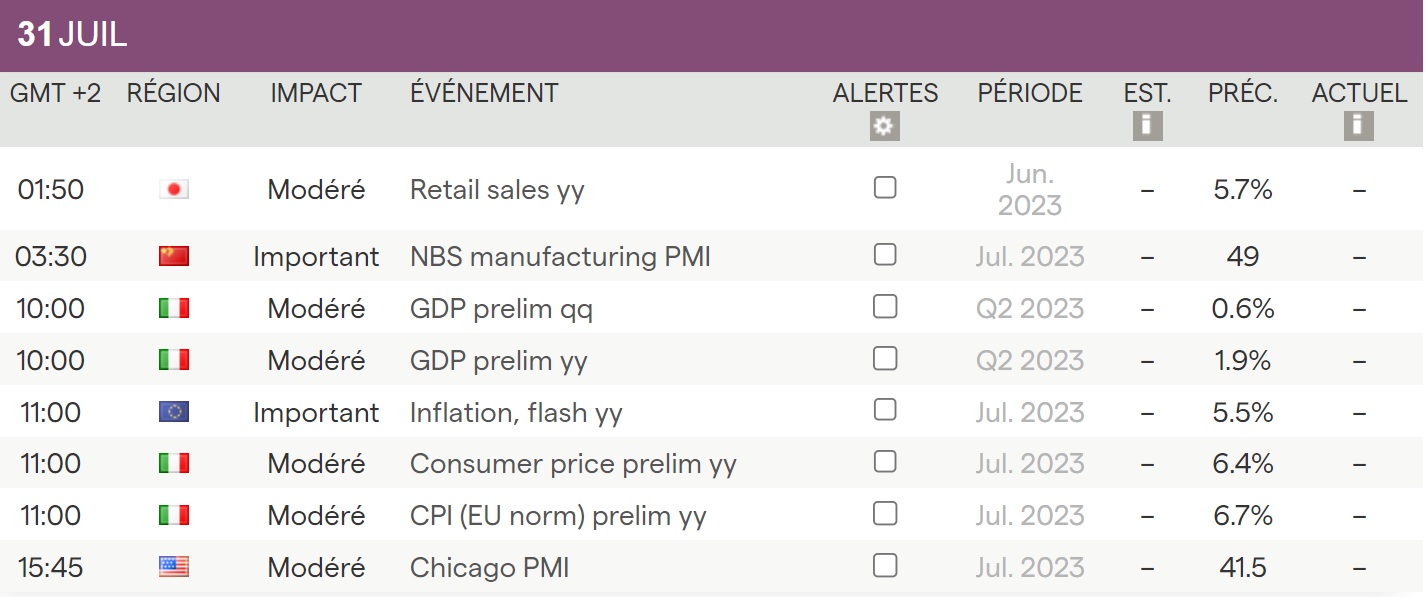Click Japan flag on Retail sales row
This screenshot has height=597, width=1426.
coord(174,189)
